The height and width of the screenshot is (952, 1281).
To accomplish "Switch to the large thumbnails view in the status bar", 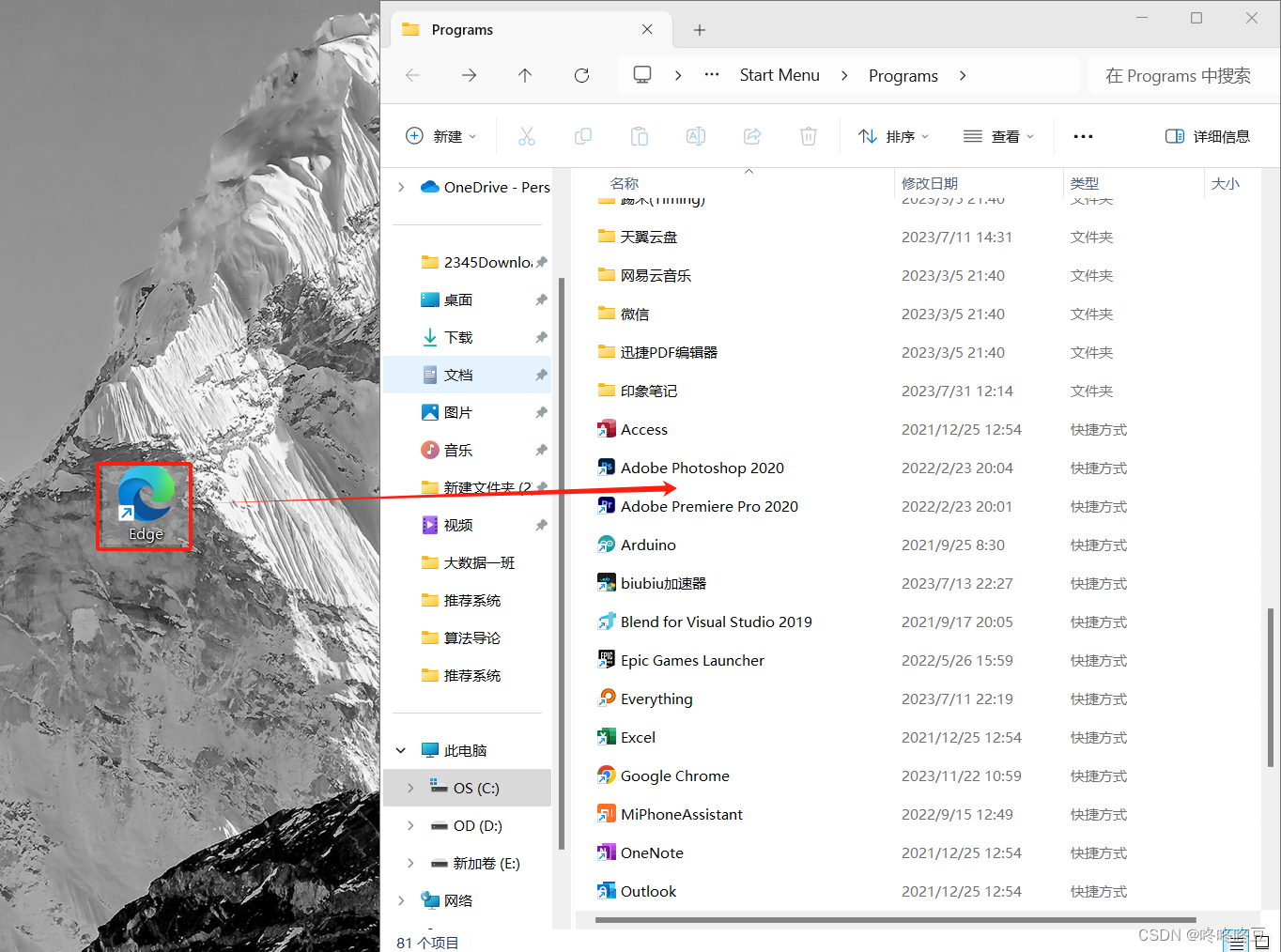I will coord(1262,943).
